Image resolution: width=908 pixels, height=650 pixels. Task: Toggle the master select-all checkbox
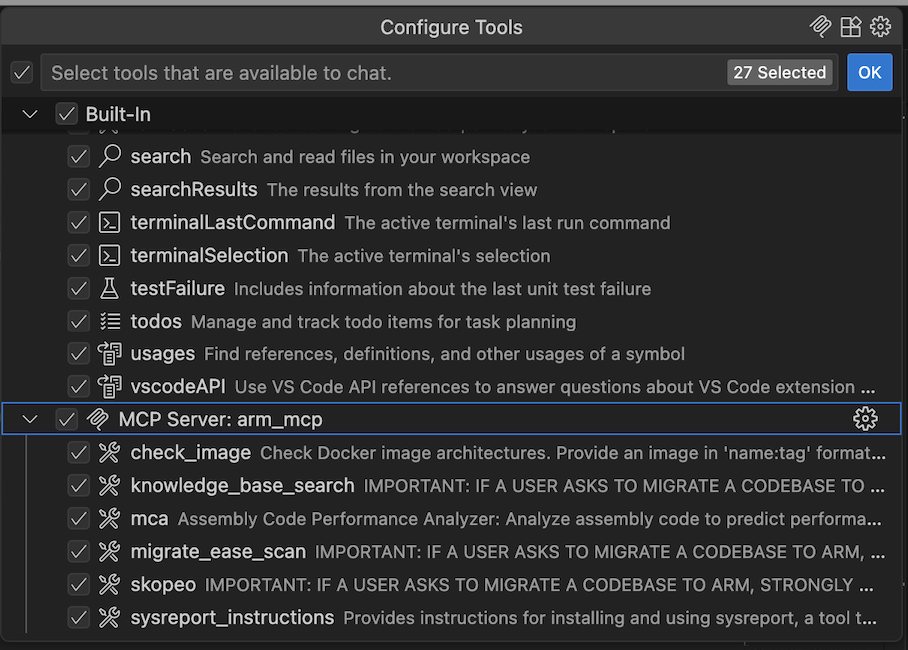point(21,72)
